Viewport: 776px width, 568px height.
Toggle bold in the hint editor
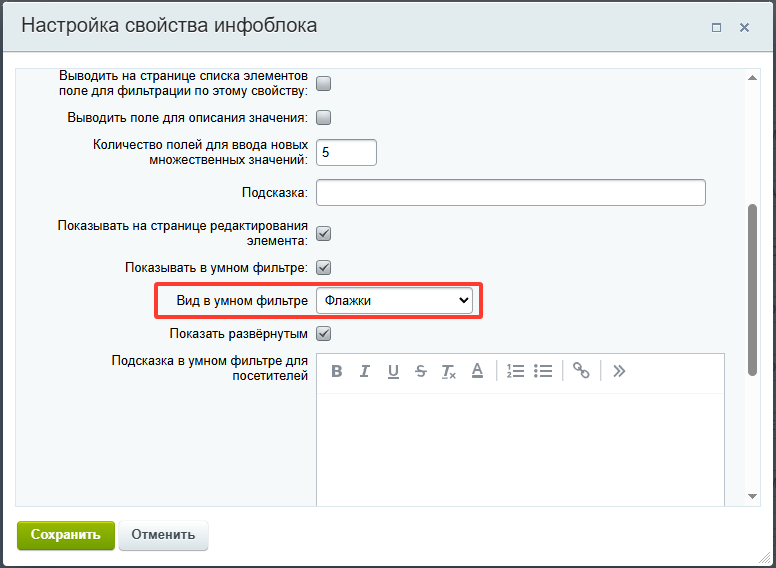337,371
